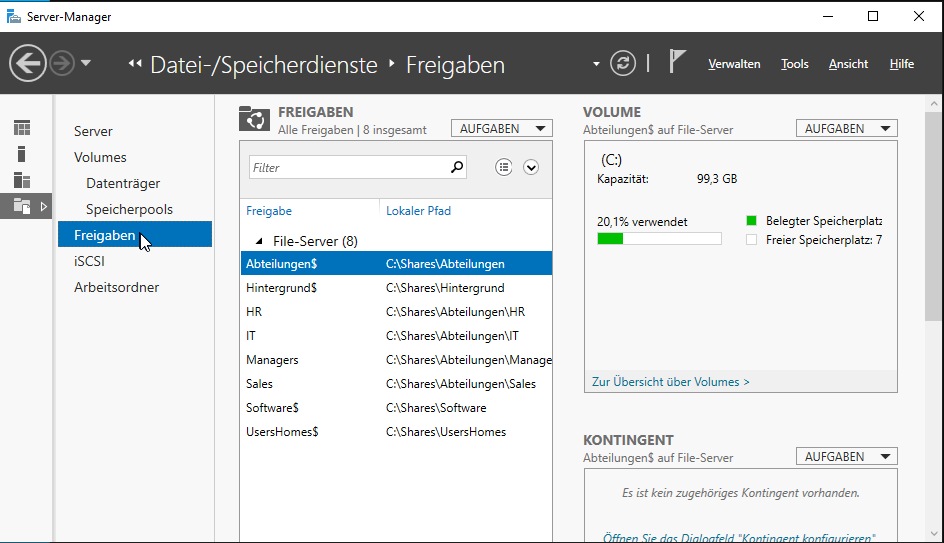The width and height of the screenshot is (944, 543).
Task: Select Volumes in navigation pane
Action: [100, 157]
